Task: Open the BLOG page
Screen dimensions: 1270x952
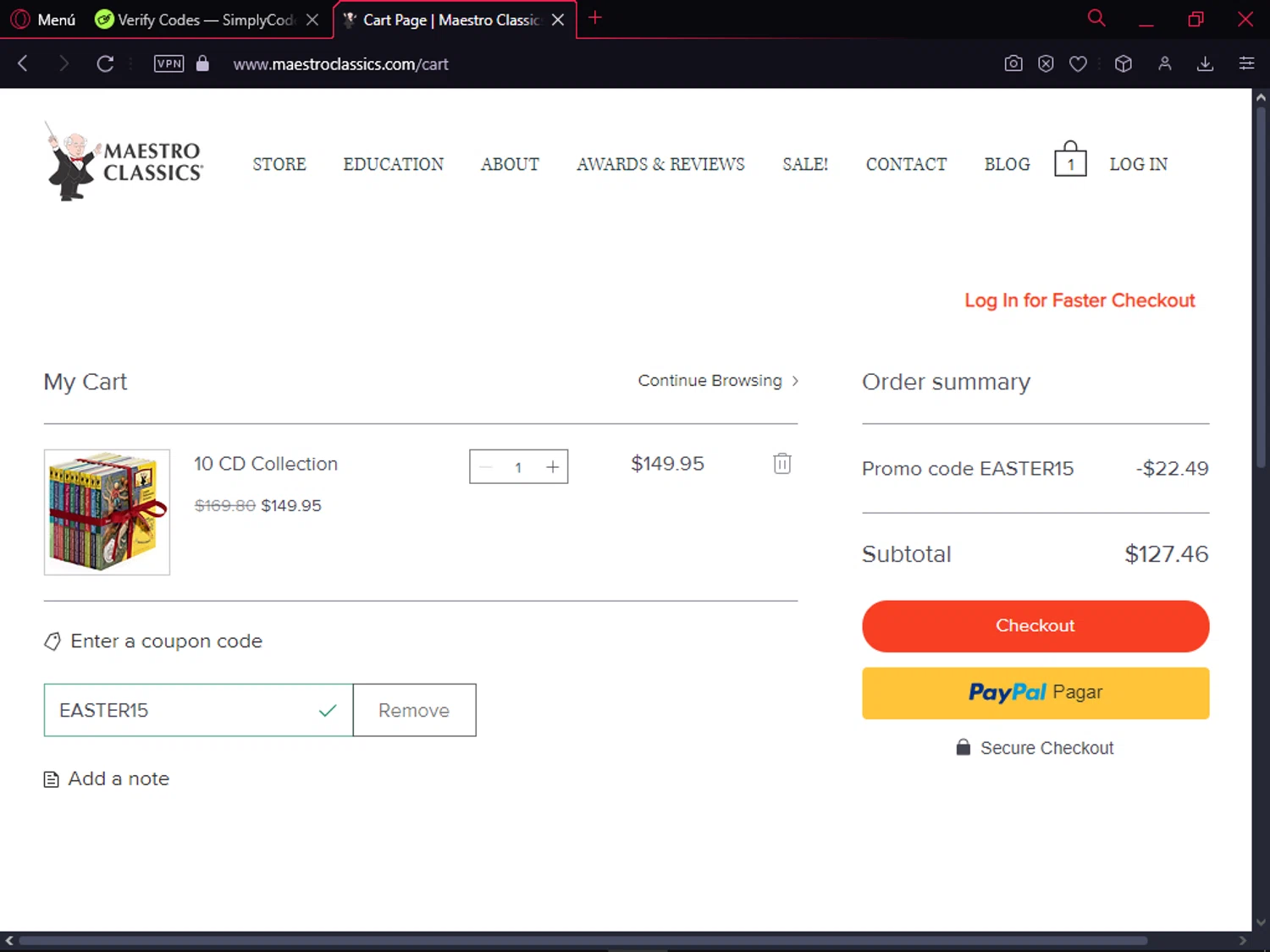Action: (1007, 164)
